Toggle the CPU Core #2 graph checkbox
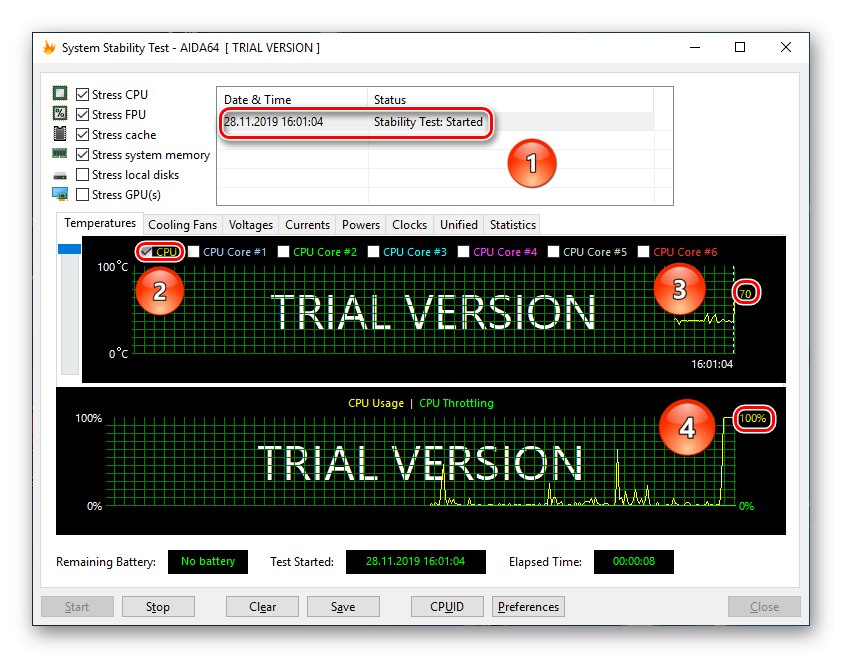 click(x=284, y=252)
